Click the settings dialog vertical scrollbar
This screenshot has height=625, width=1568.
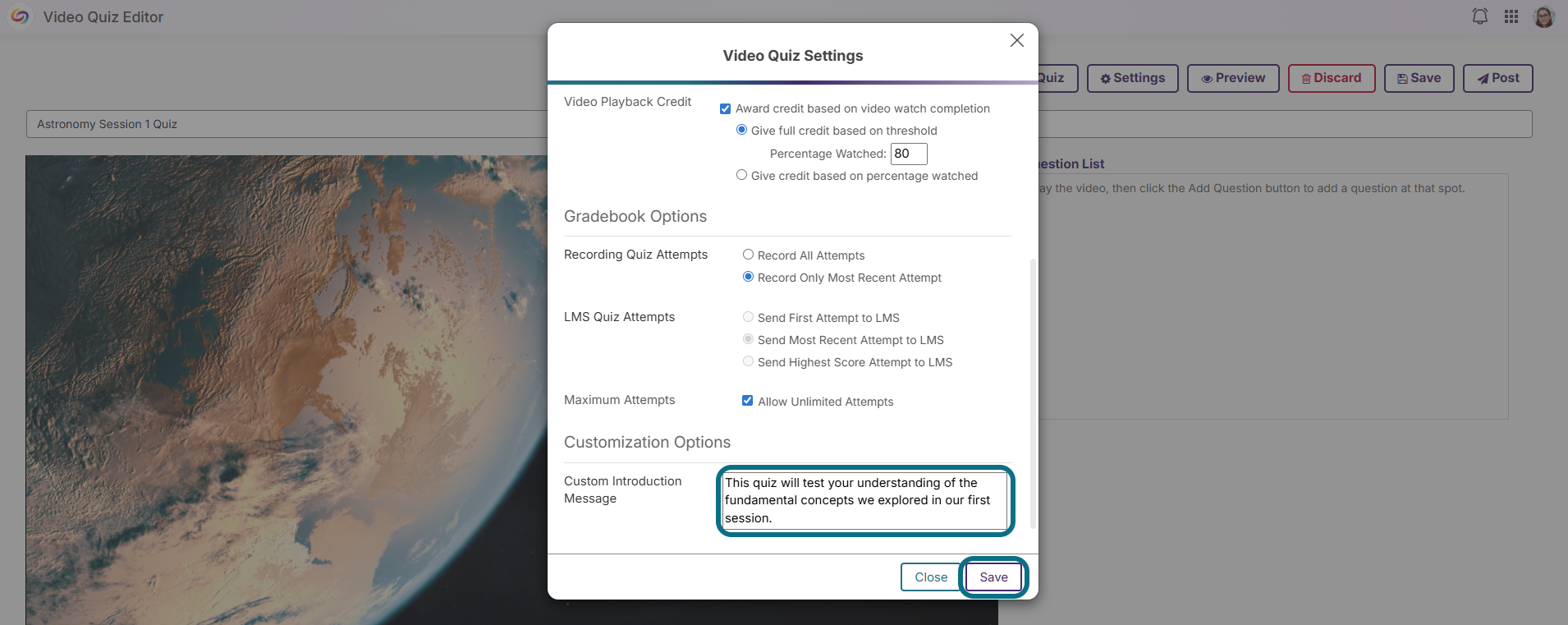(1033, 394)
